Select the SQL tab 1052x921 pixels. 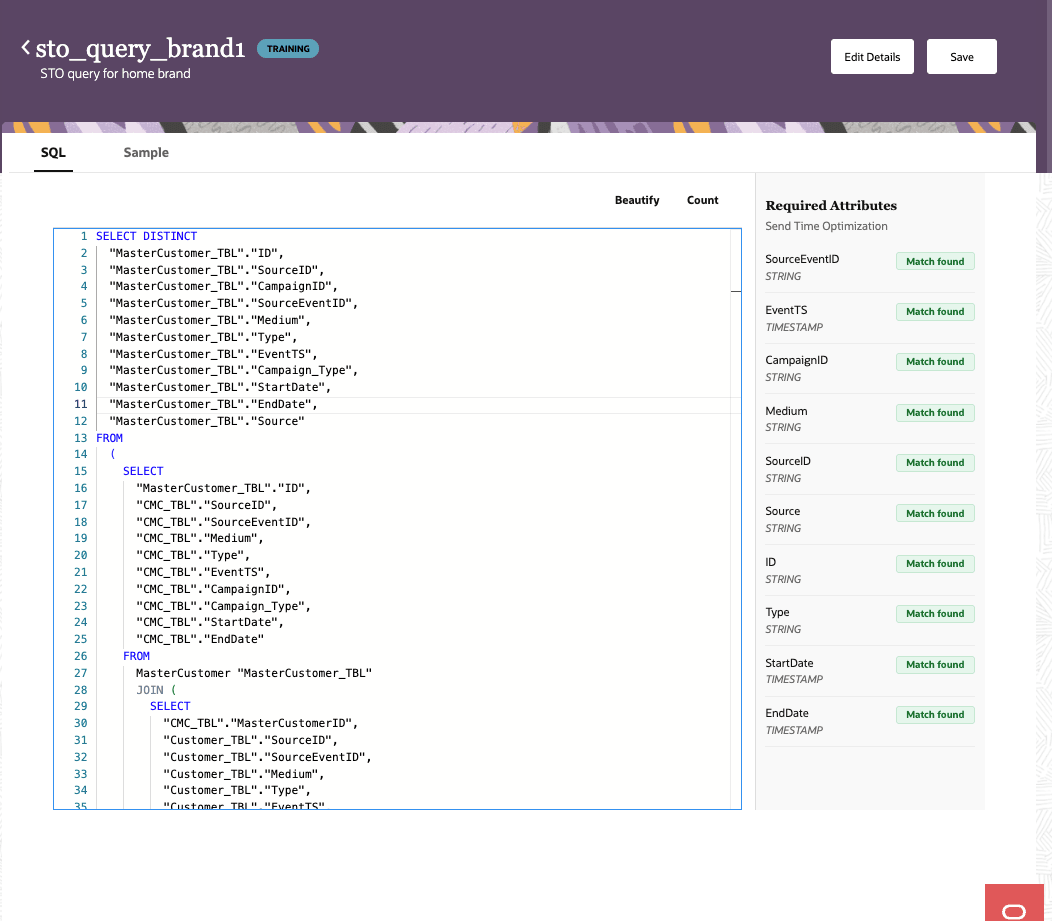coord(53,152)
